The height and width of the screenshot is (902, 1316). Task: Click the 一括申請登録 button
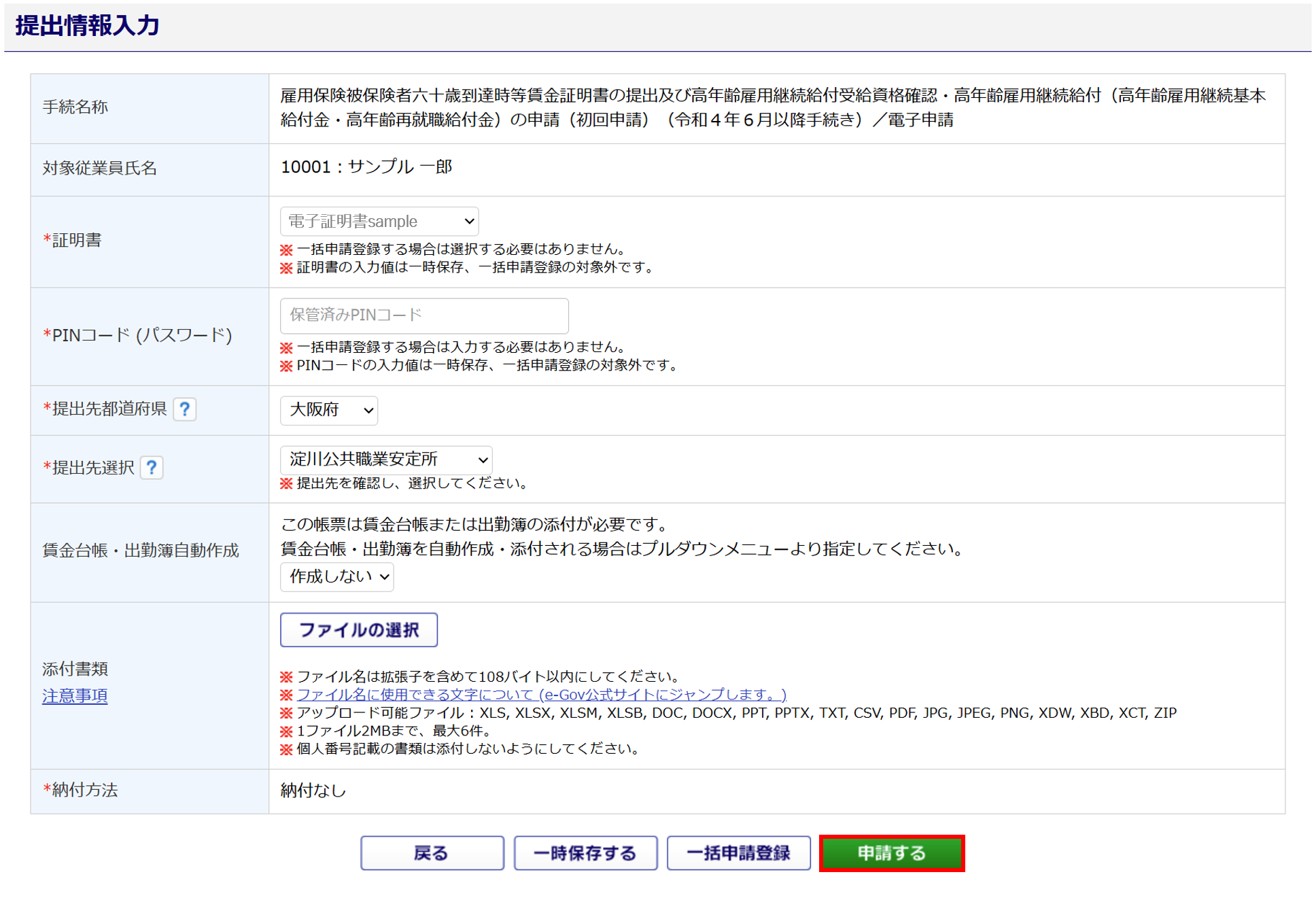(738, 853)
